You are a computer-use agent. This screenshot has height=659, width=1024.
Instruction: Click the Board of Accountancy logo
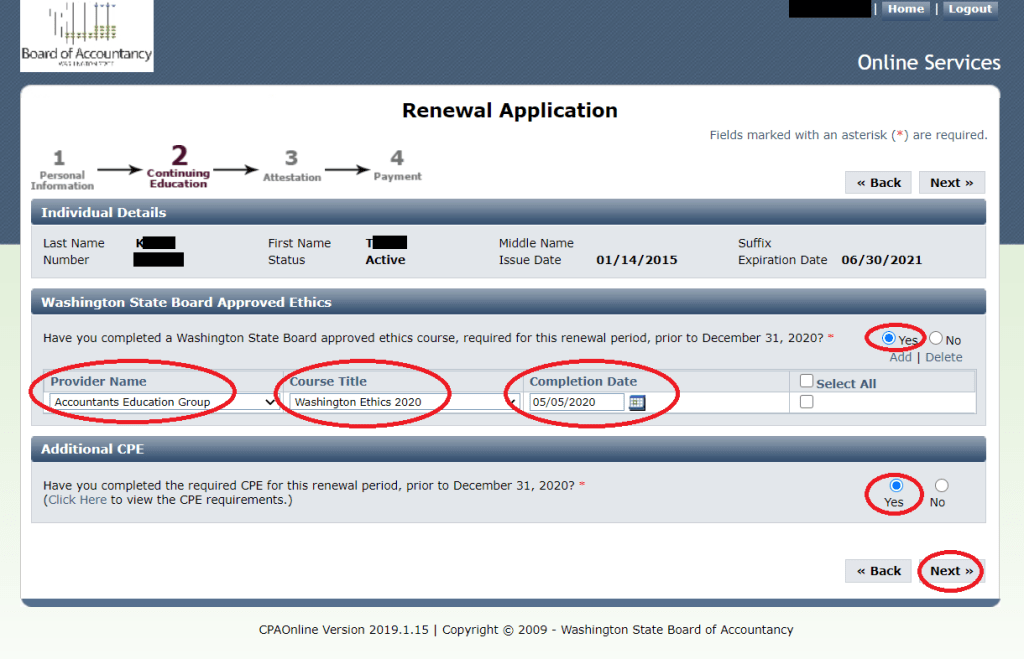87,36
